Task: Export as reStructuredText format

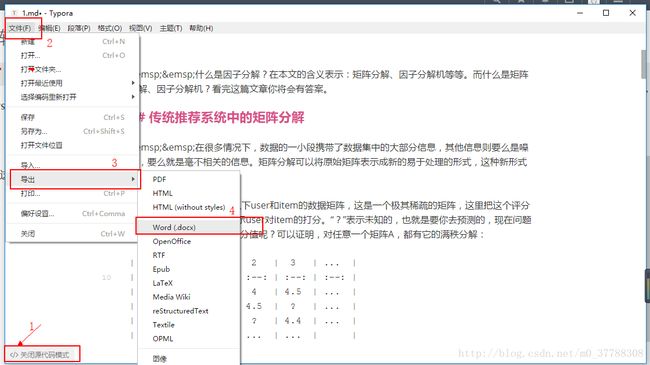Action: (x=189, y=311)
